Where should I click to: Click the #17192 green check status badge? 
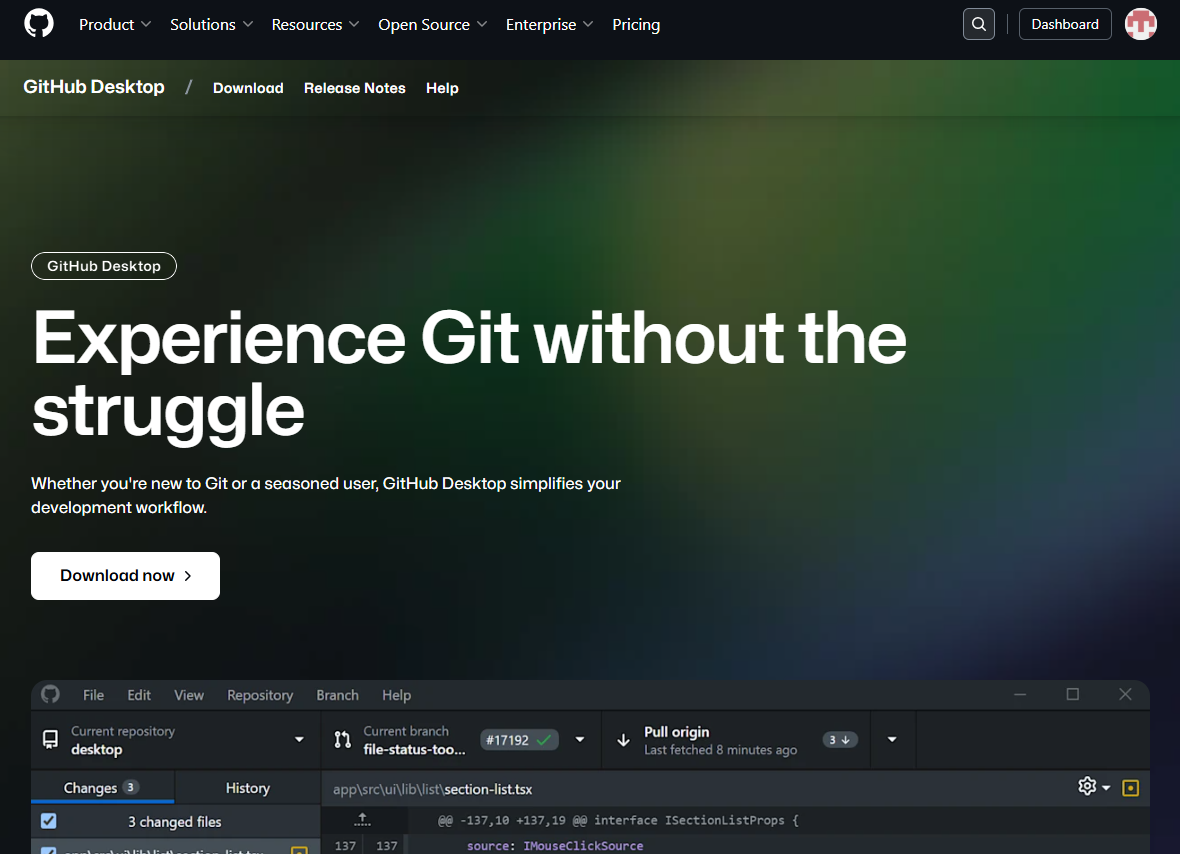point(520,739)
